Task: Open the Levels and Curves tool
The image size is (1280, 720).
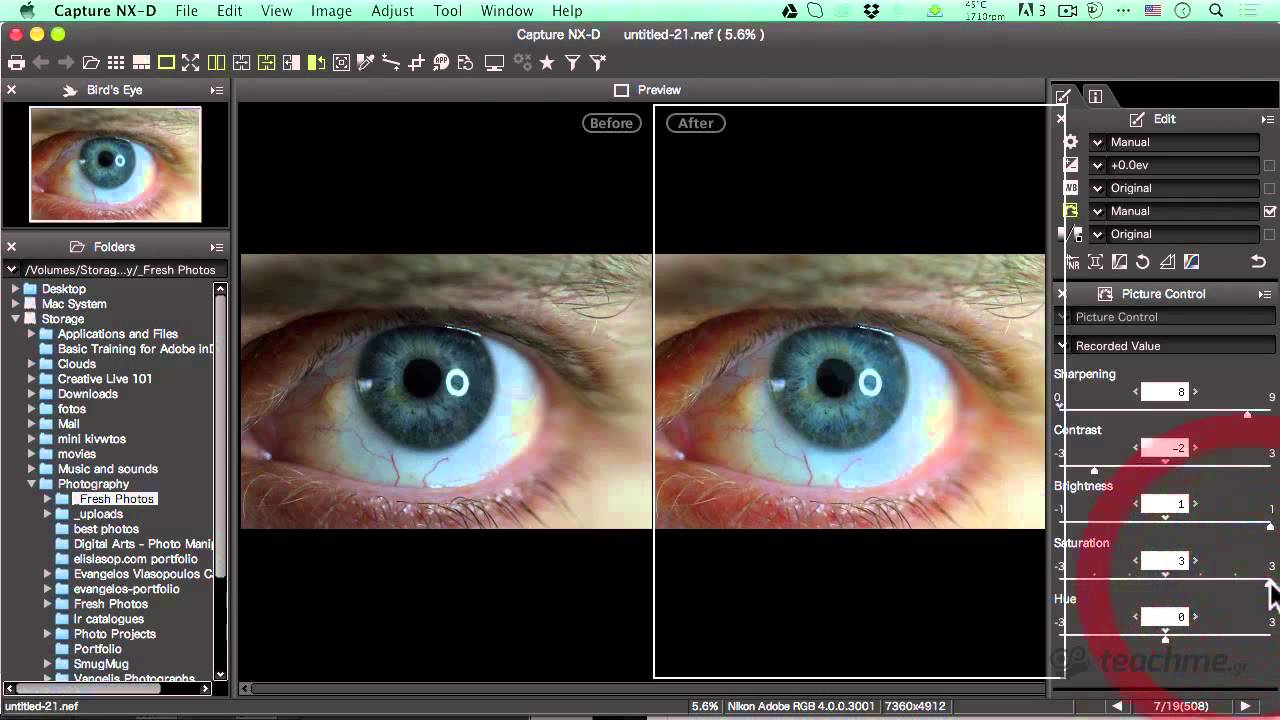Action: [1119, 262]
